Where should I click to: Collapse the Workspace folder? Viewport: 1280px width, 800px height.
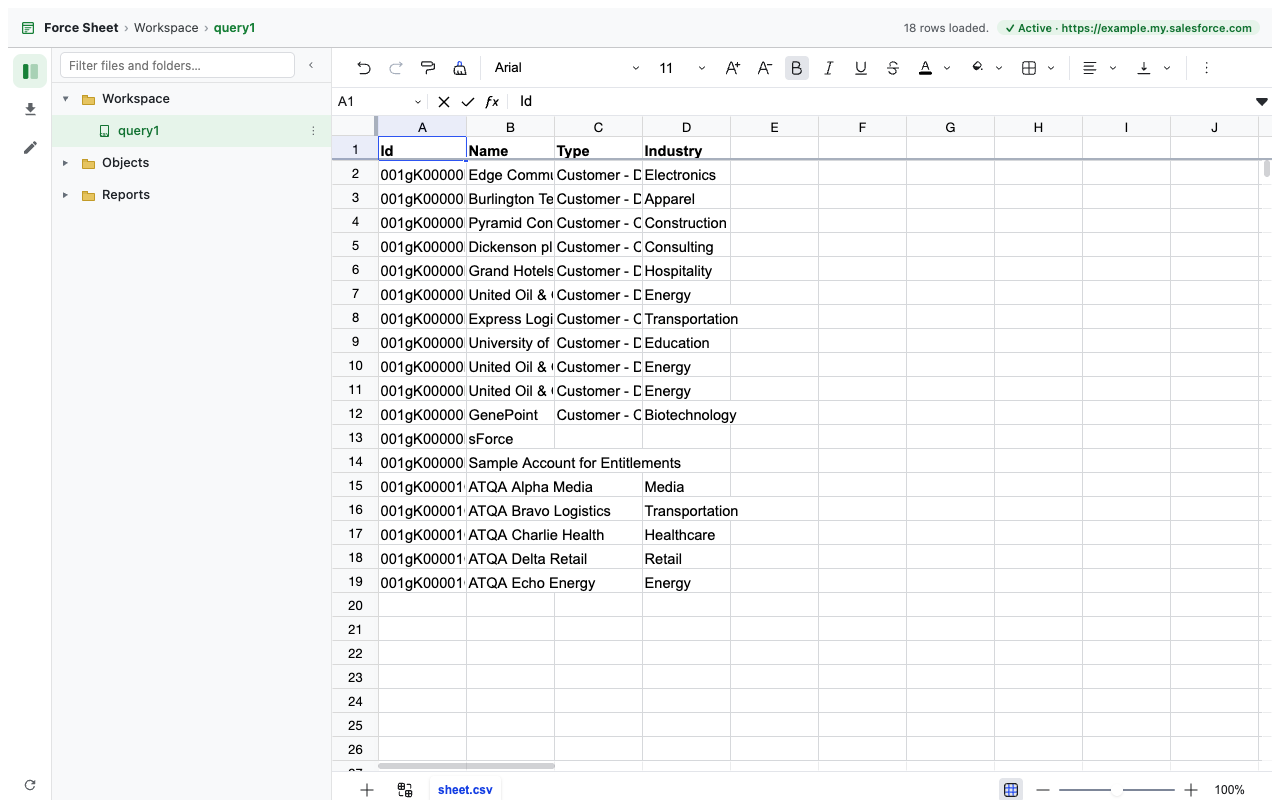tap(66, 99)
